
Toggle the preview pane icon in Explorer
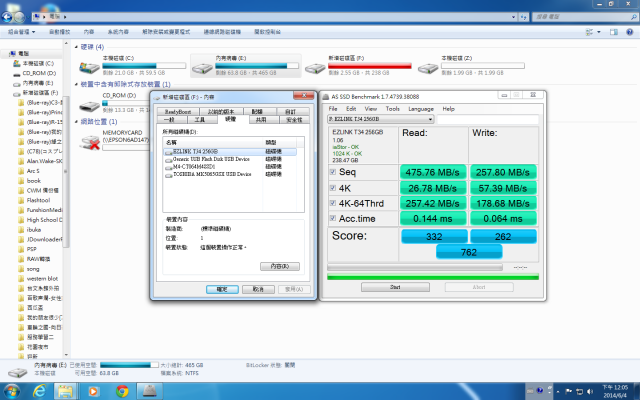(613, 32)
